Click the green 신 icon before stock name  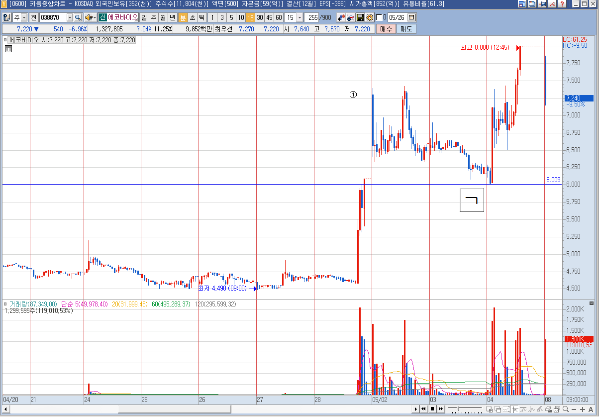(102, 18)
